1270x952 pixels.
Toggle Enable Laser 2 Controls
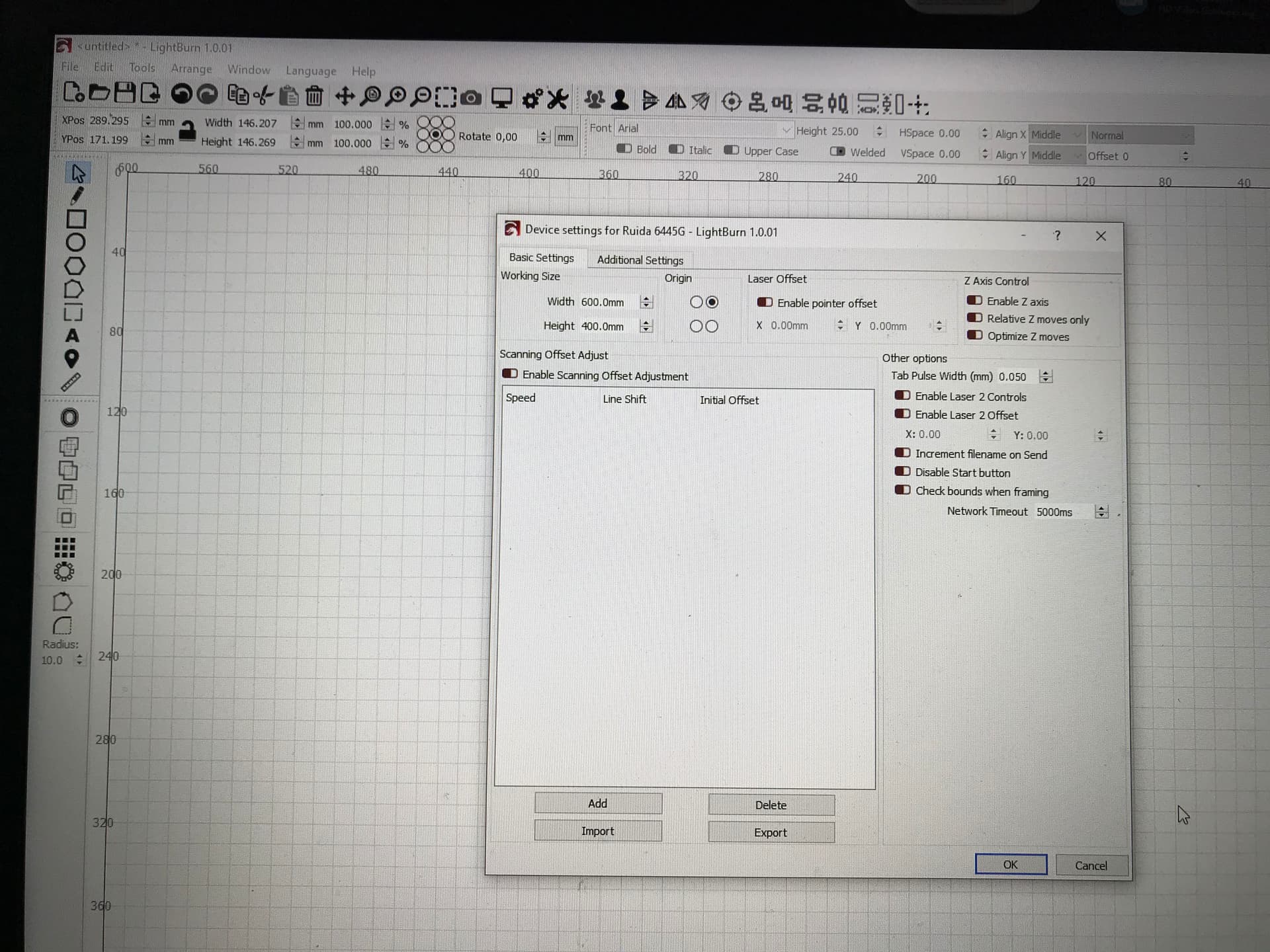(902, 395)
